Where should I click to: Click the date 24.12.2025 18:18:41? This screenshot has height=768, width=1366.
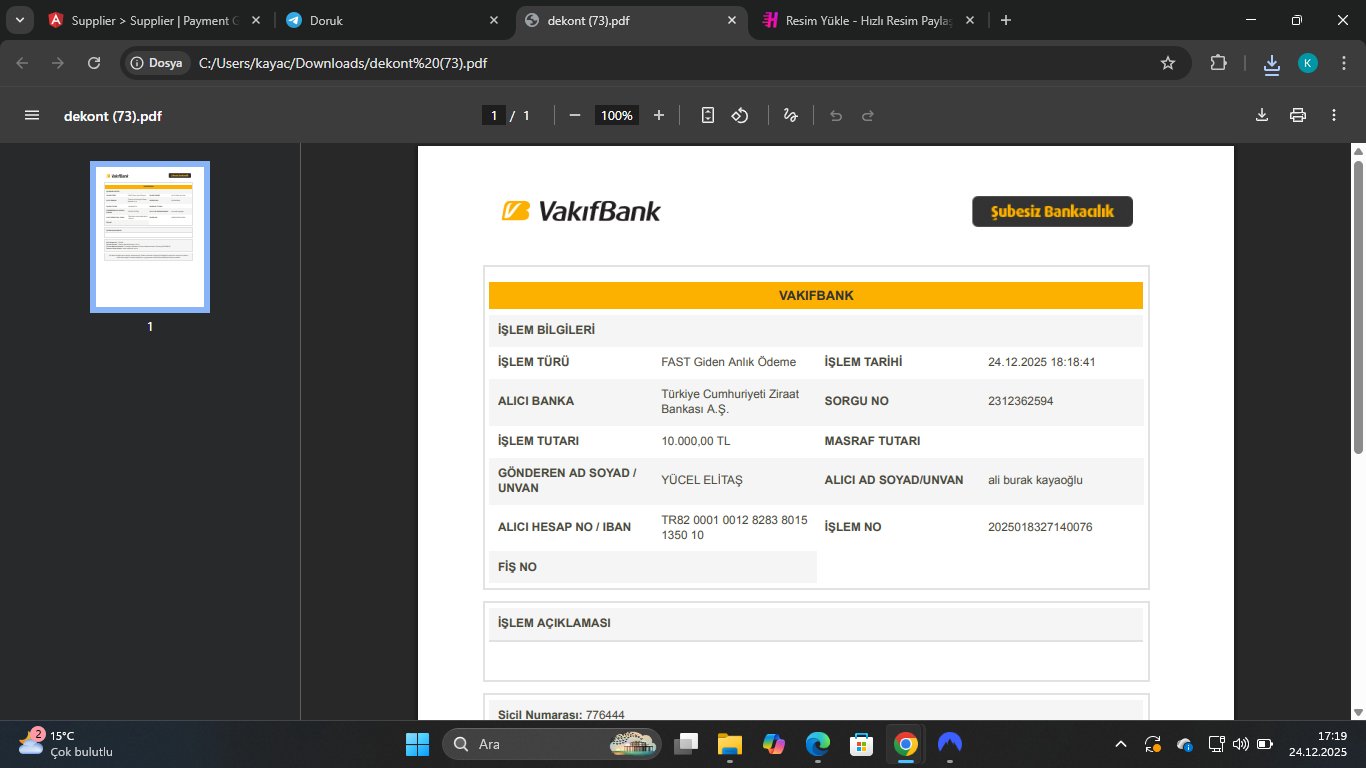1041,362
